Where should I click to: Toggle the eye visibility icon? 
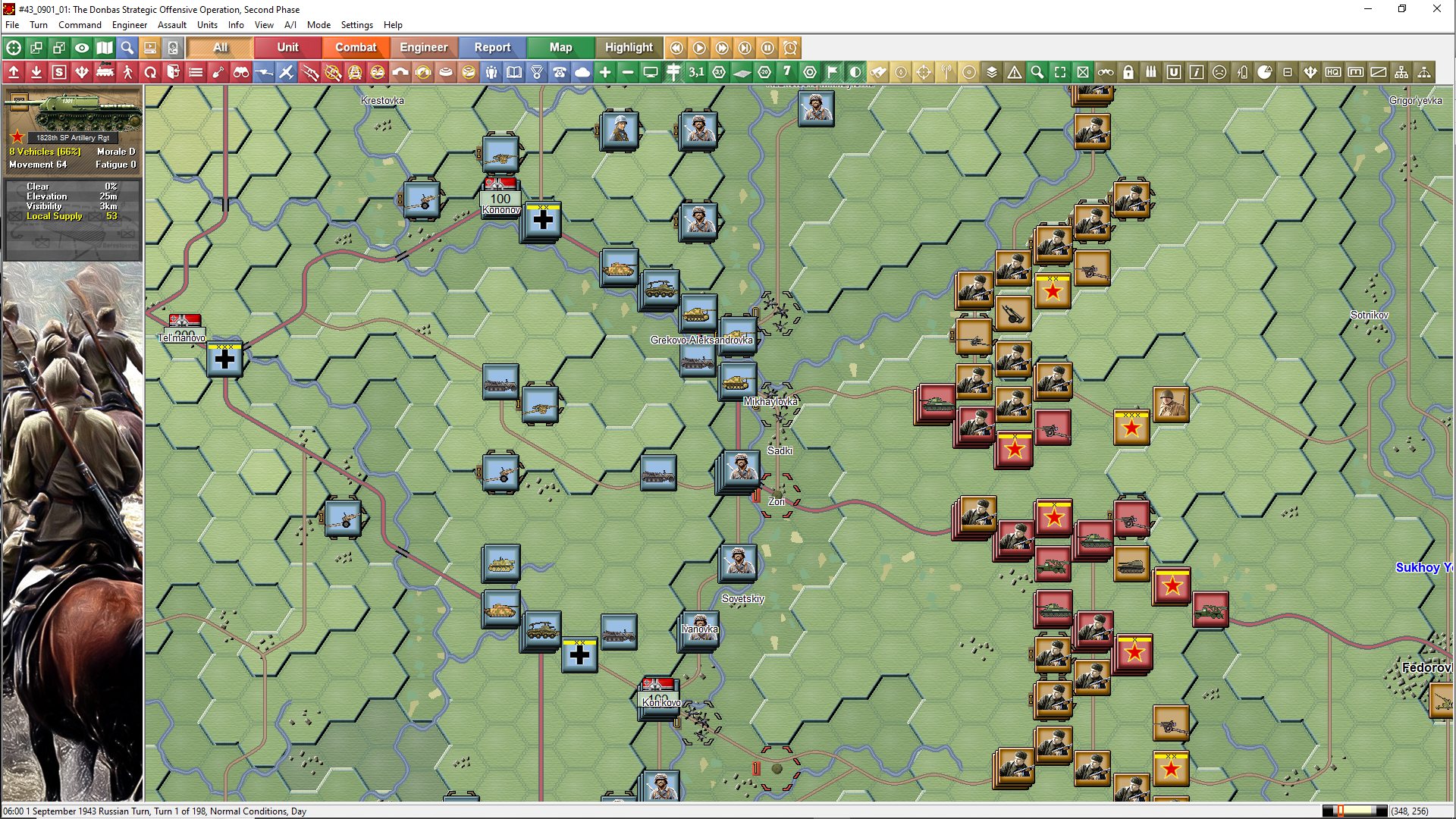coord(82,48)
